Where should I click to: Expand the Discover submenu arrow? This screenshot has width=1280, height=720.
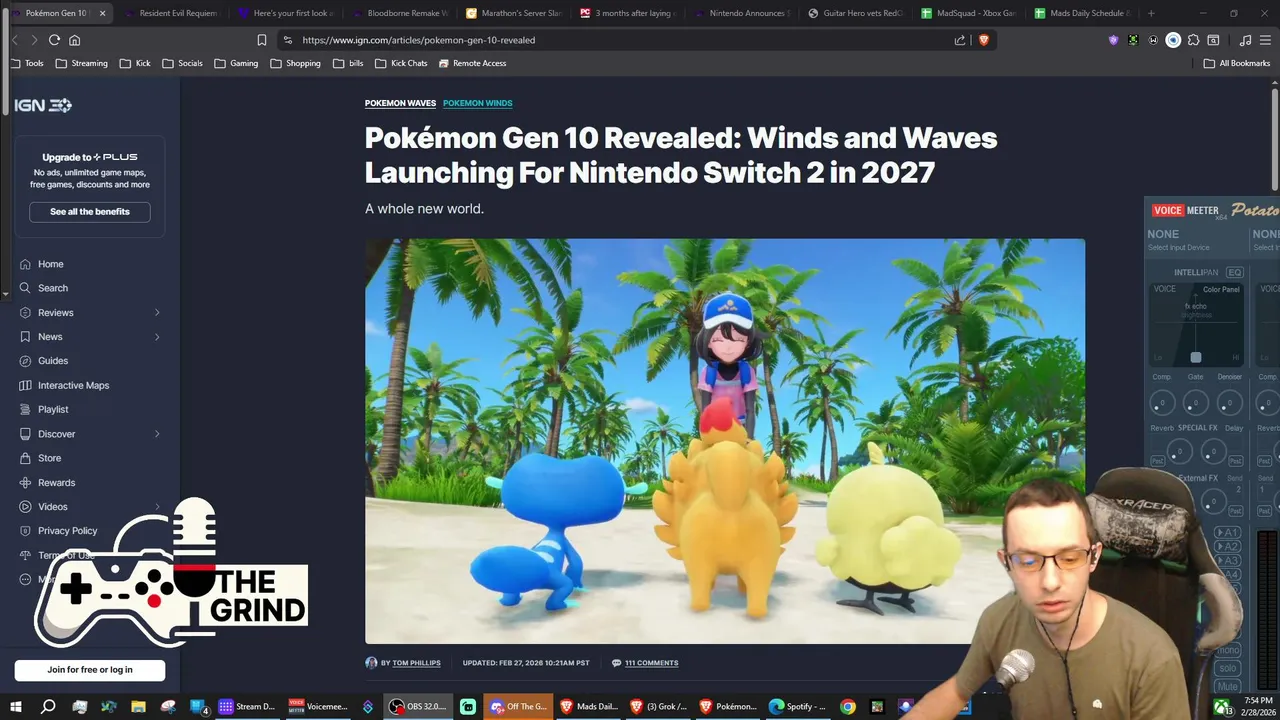tap(157, 434)
